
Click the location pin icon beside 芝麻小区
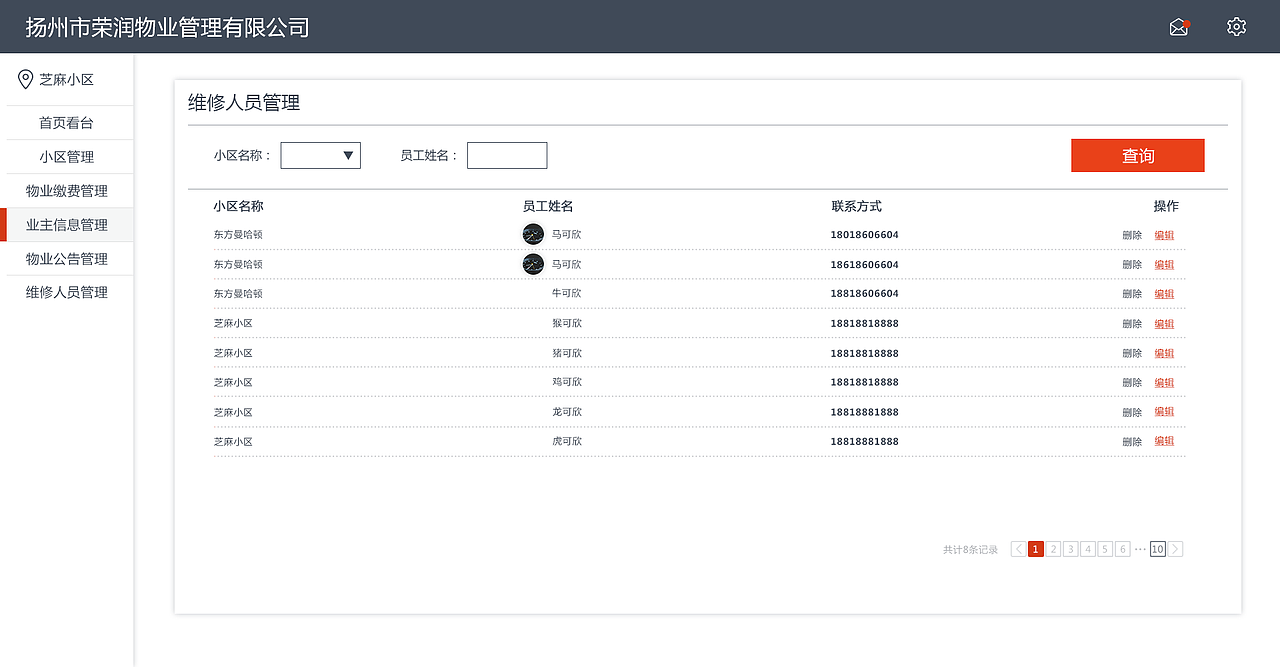point(26,80)
